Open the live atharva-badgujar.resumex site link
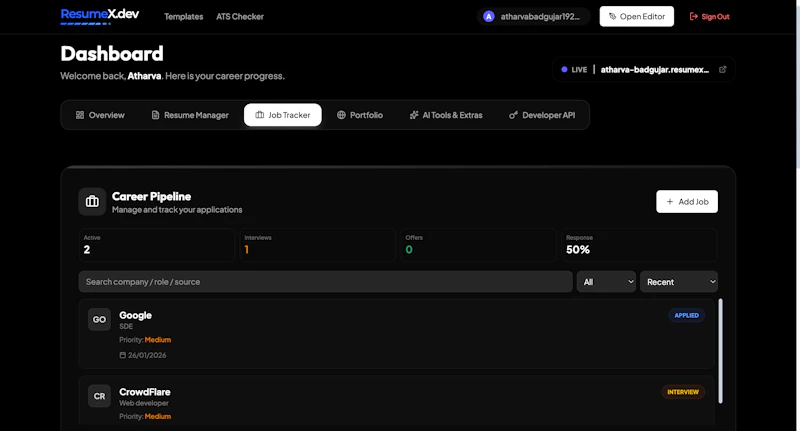The width and height of the screenshot is (800, 431). pos(655,69)
